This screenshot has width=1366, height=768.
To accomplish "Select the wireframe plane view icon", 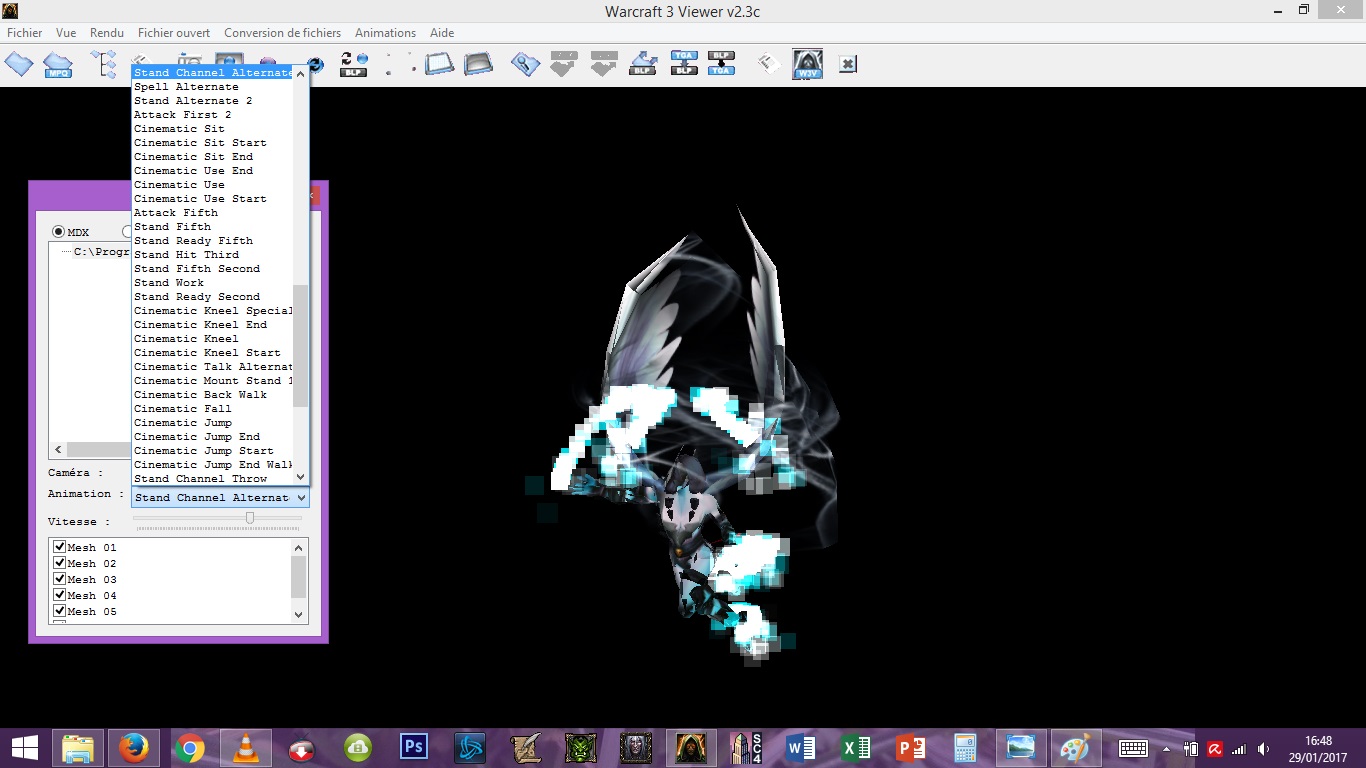I will point(440,64).
